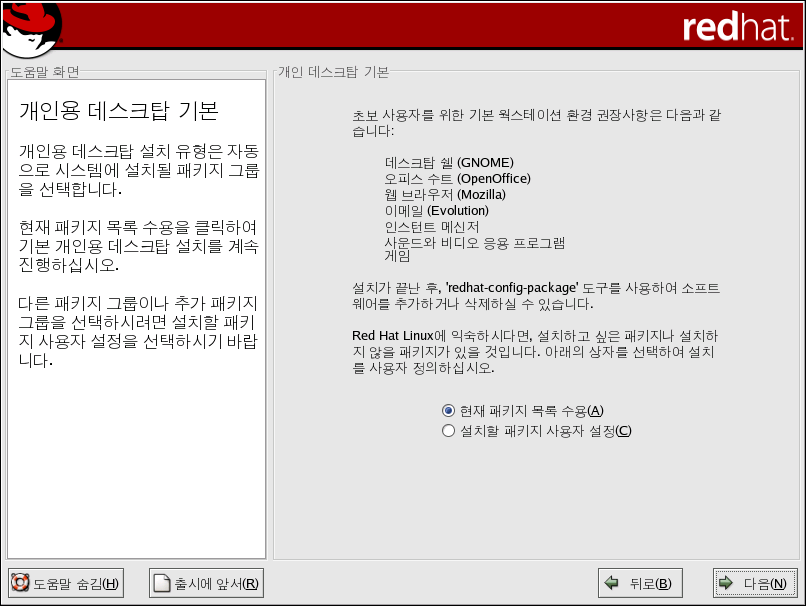The width and height of the screenshot is (806, 606).
Task: Open release notes with 출시에 앞서(R) button
Action: [x=207, y=584]
